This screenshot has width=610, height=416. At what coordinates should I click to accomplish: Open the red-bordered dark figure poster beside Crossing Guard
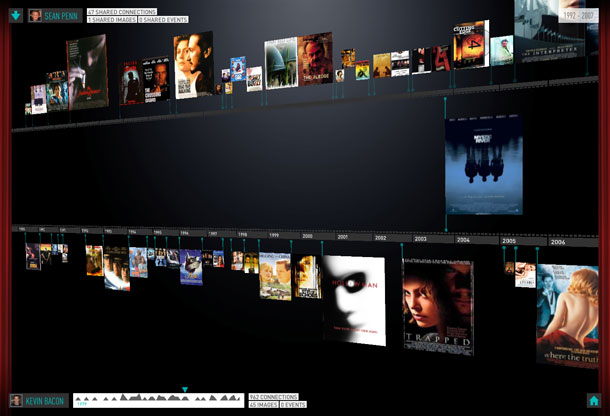131,83
